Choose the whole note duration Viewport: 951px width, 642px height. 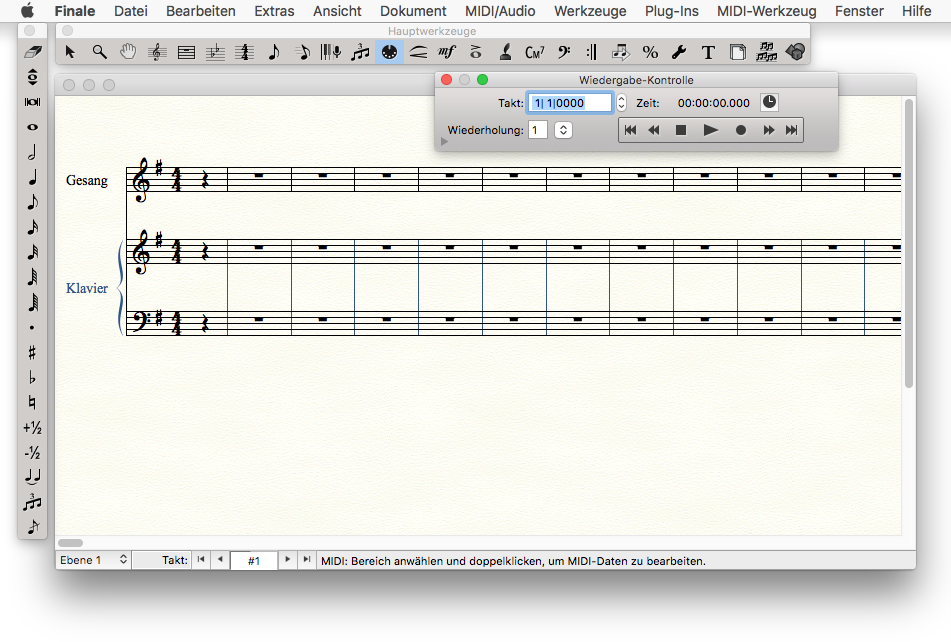coord(33,127)
